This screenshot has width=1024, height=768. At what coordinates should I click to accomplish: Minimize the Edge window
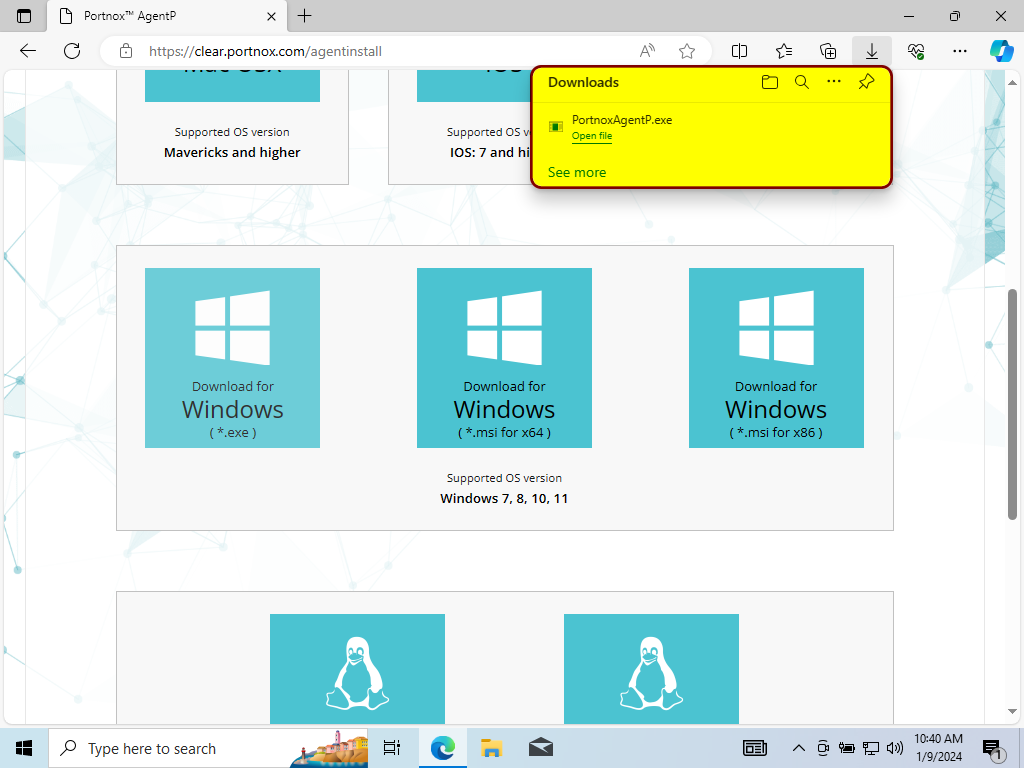pos(909,16)
